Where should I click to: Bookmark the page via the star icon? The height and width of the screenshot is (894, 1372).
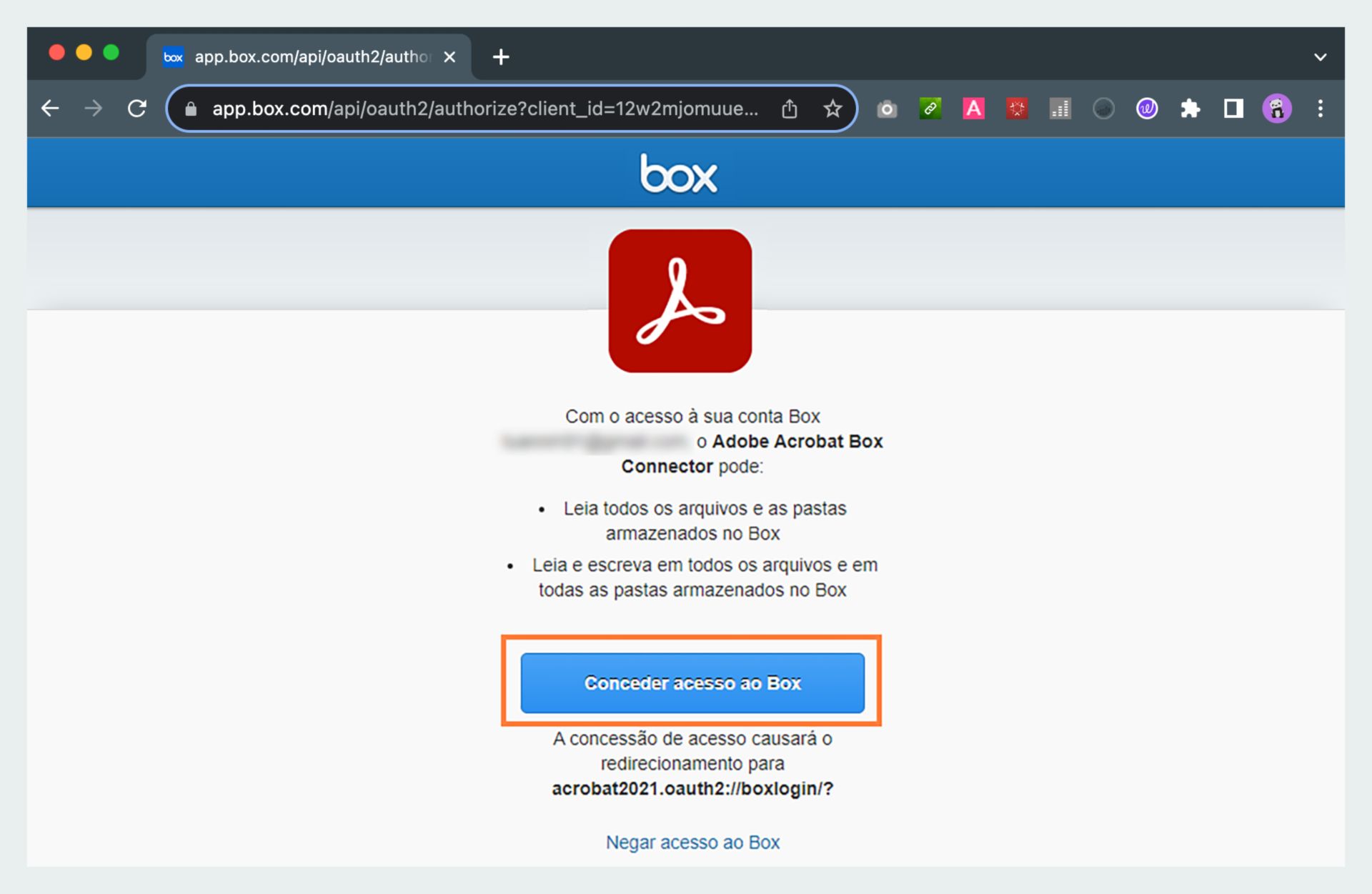coord(832,109)
